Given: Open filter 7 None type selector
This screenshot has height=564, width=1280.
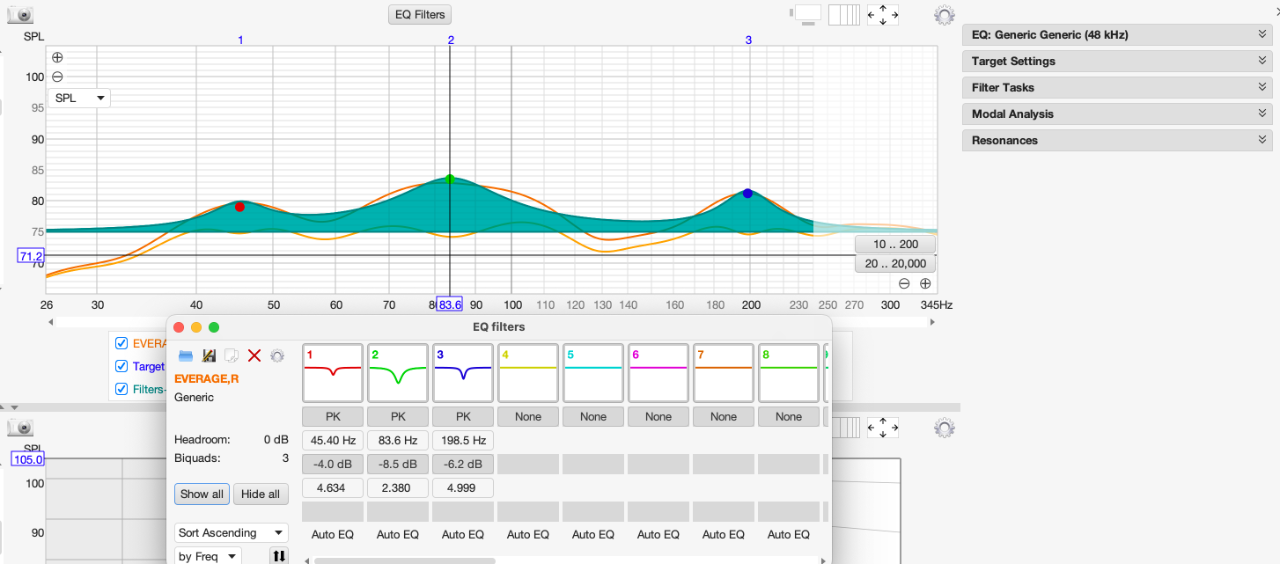Looking at the screenshot, I should tap(723, 417).
